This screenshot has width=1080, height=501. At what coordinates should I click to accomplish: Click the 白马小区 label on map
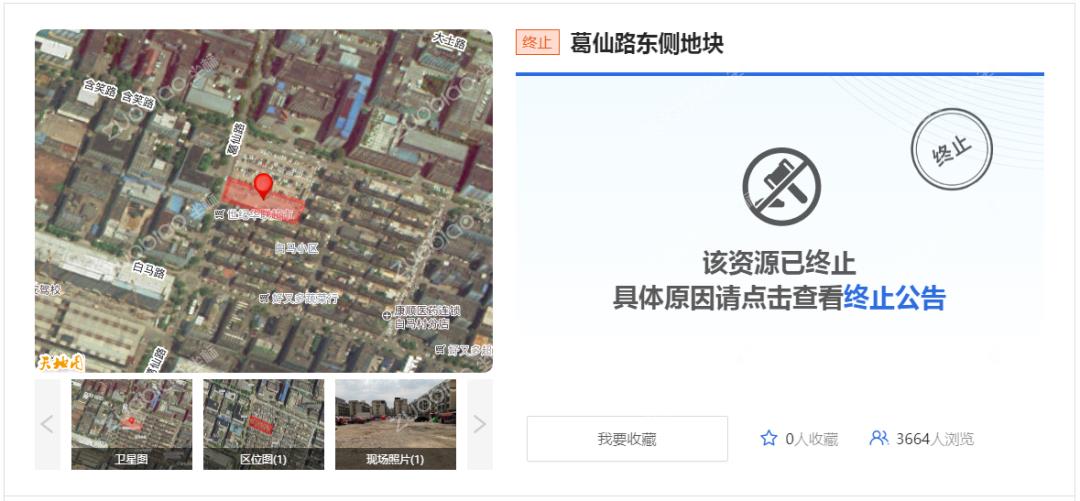(x=297, y=248)
